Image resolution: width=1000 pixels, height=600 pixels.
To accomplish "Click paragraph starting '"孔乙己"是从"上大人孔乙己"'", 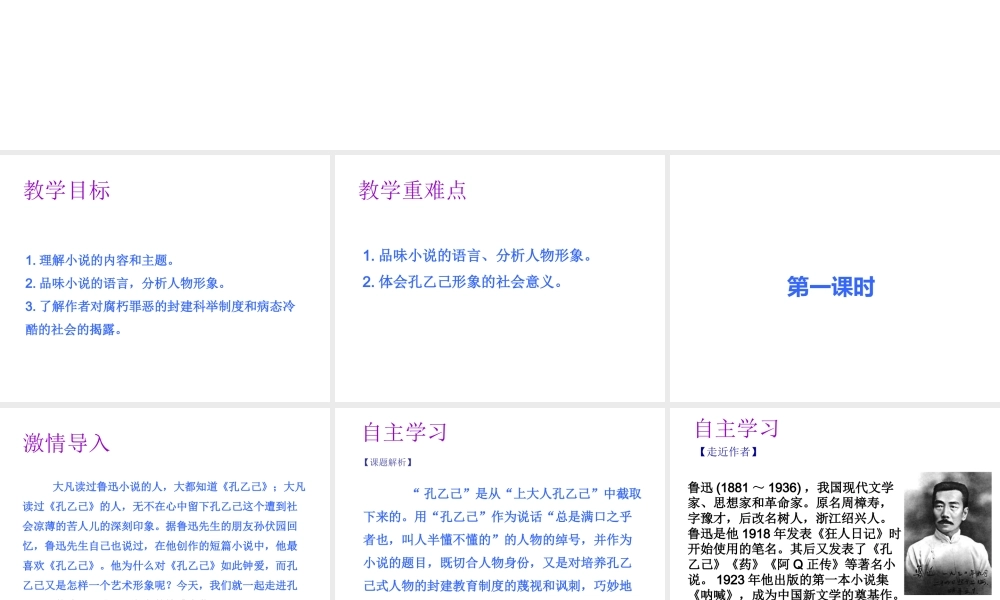I will [x=503, y=539].
